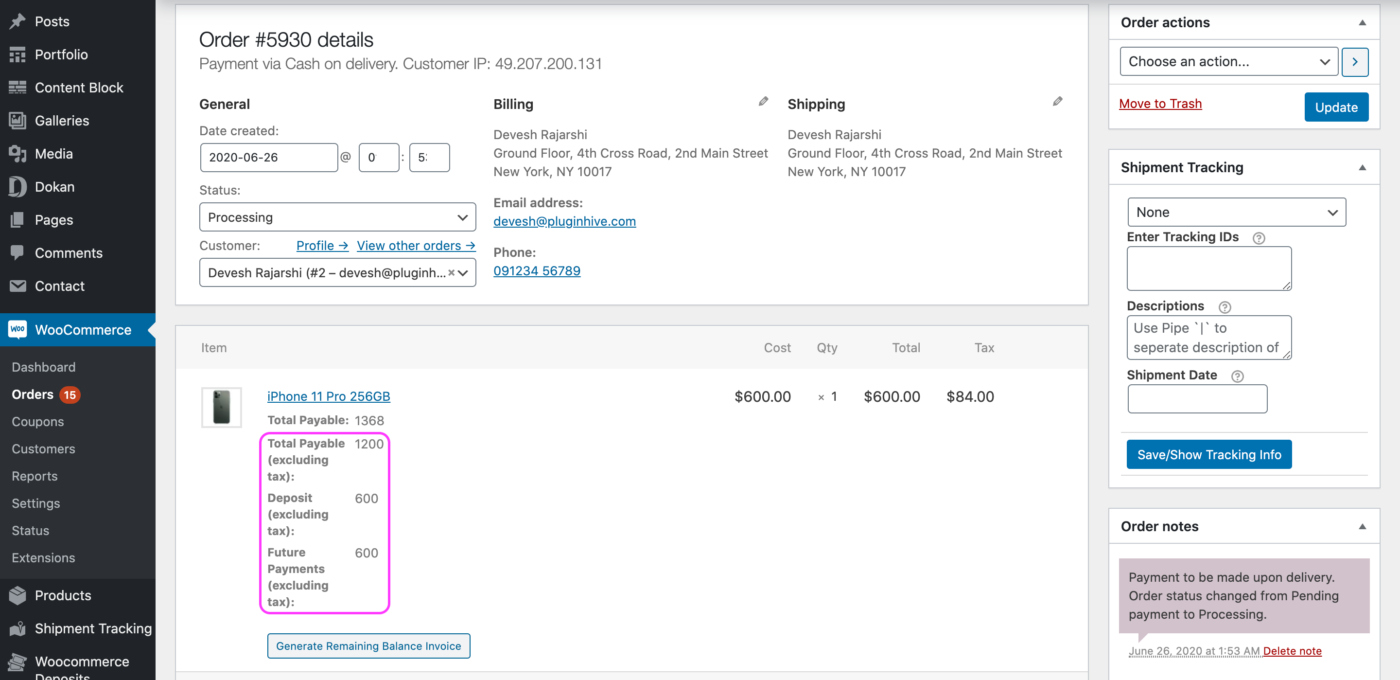Click View other orders link
1400x680 pixels.
(x=416, y=245)
